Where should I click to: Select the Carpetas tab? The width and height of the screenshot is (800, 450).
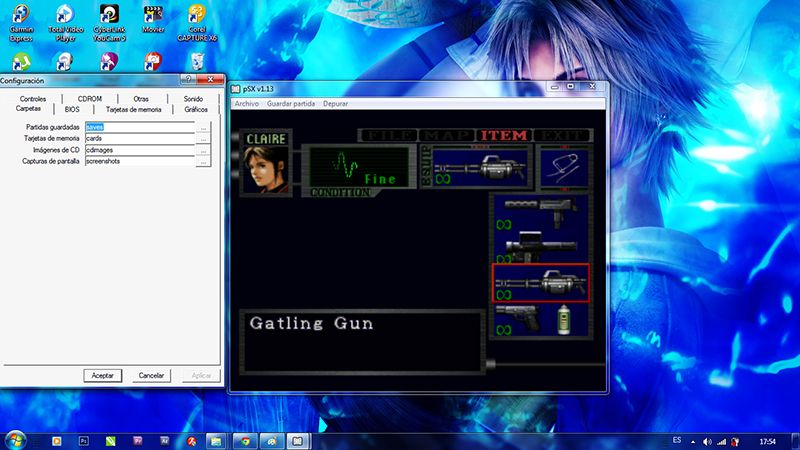coord(28,109)
